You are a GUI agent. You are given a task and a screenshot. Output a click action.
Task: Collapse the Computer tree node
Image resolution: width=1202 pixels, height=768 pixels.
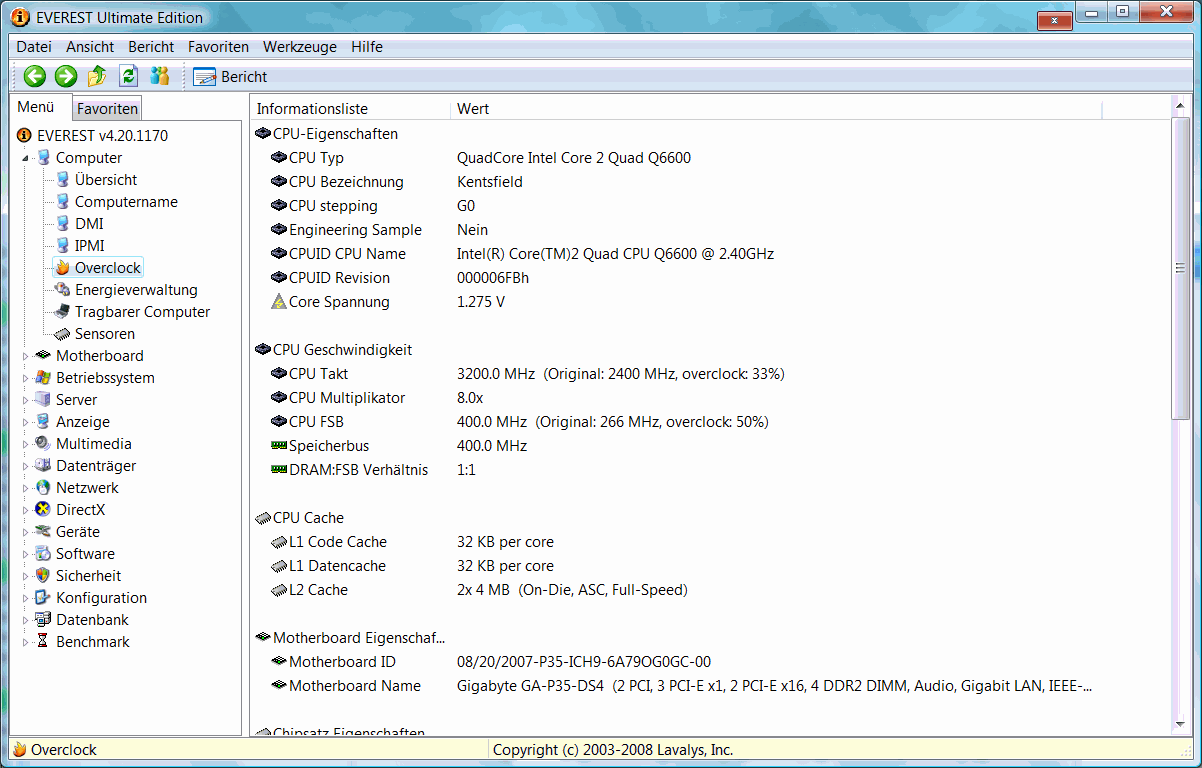25,158
